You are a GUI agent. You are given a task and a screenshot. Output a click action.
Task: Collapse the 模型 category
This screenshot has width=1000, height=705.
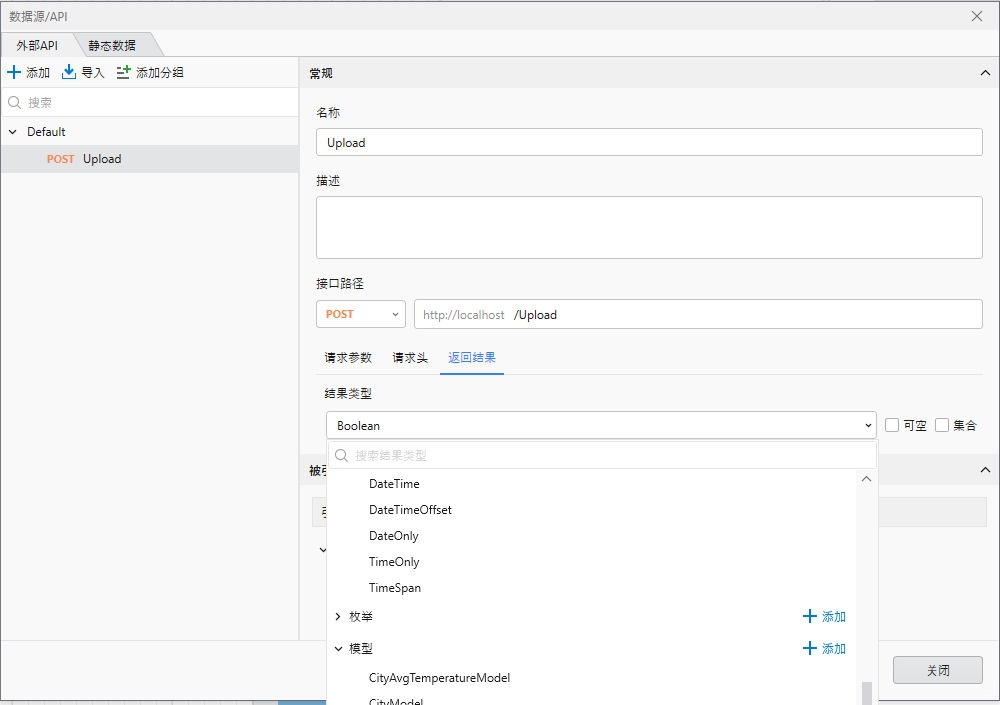pyautogui.click(x=338, y=649)
